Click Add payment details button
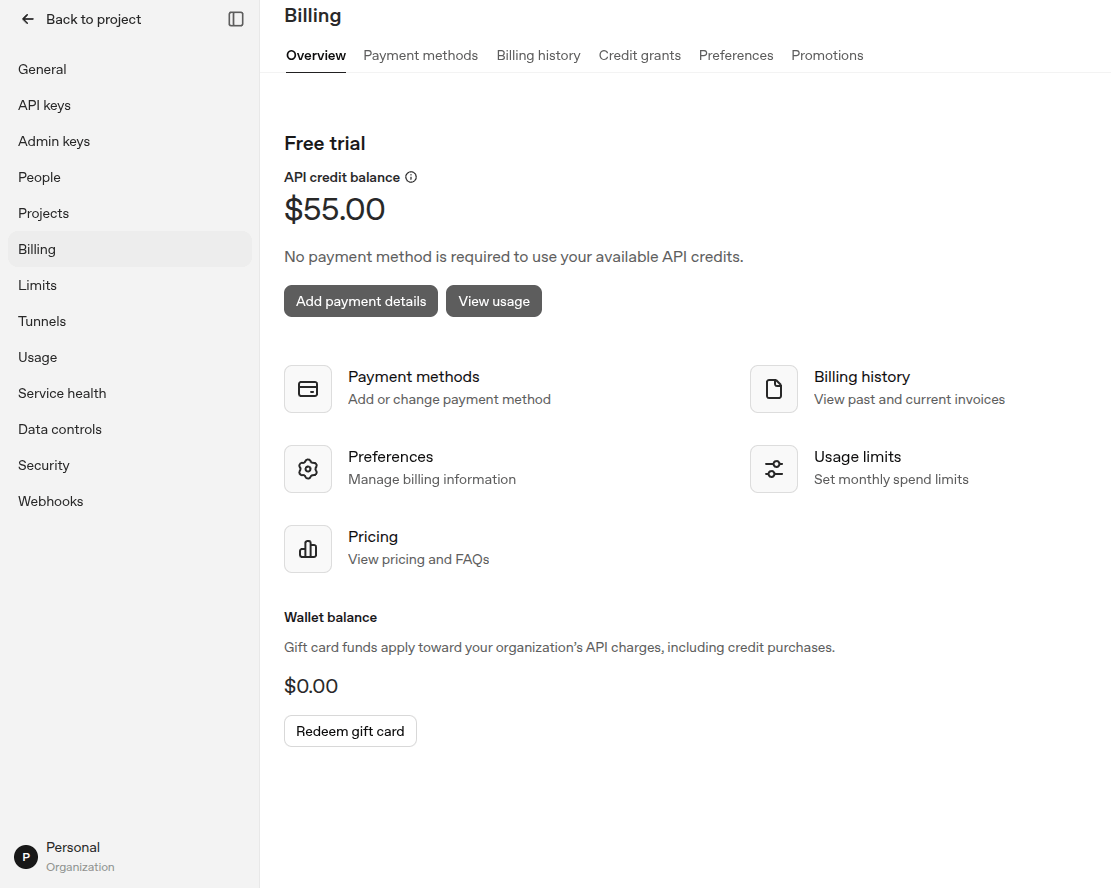Viewport: 1111px width, 888px height. pos(361,301)
